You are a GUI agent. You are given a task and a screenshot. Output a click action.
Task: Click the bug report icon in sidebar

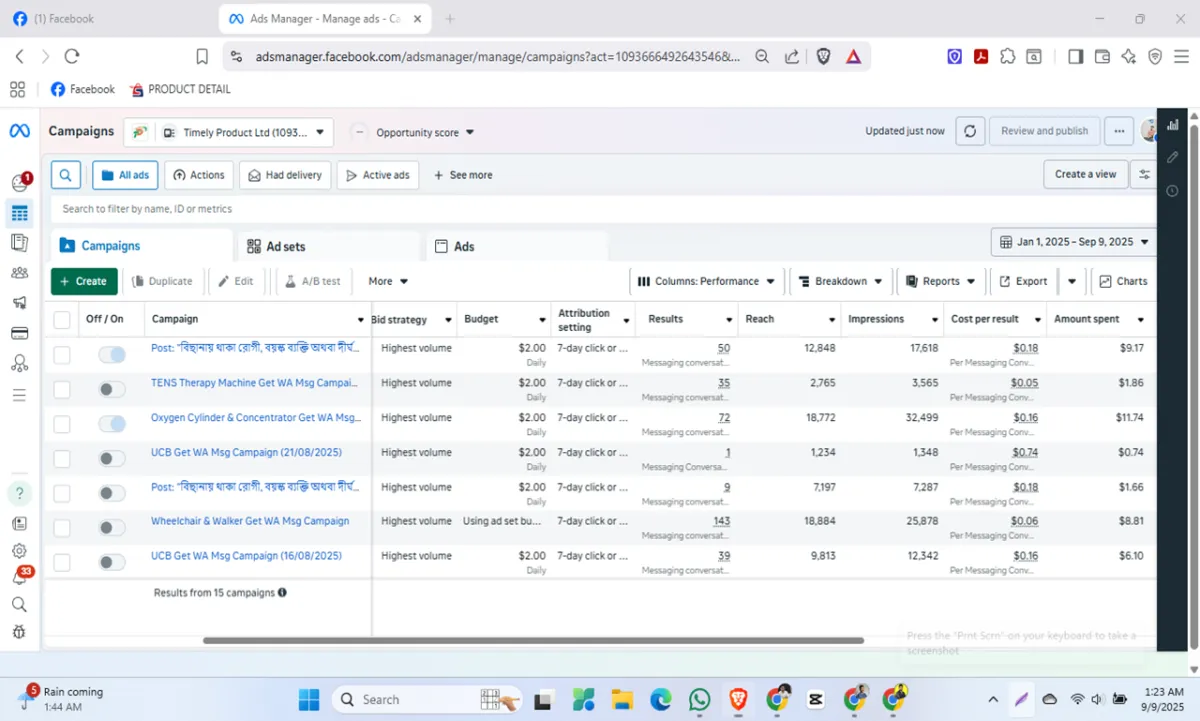pos(19,631)
